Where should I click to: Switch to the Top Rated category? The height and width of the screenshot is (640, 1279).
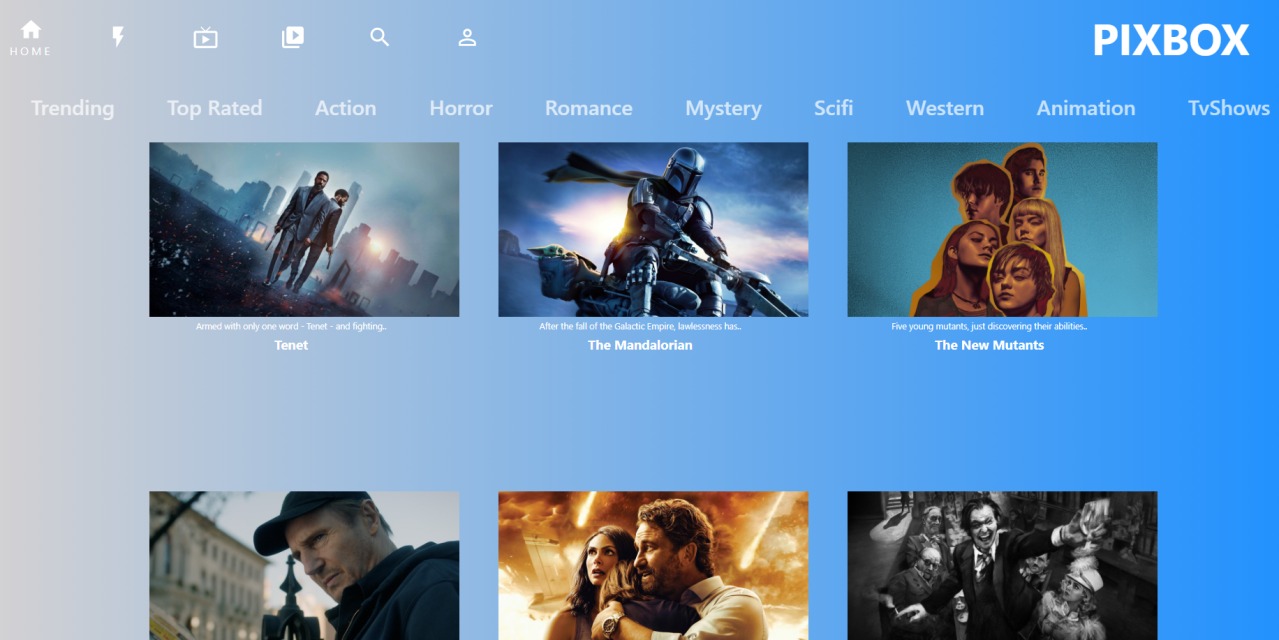214,108
